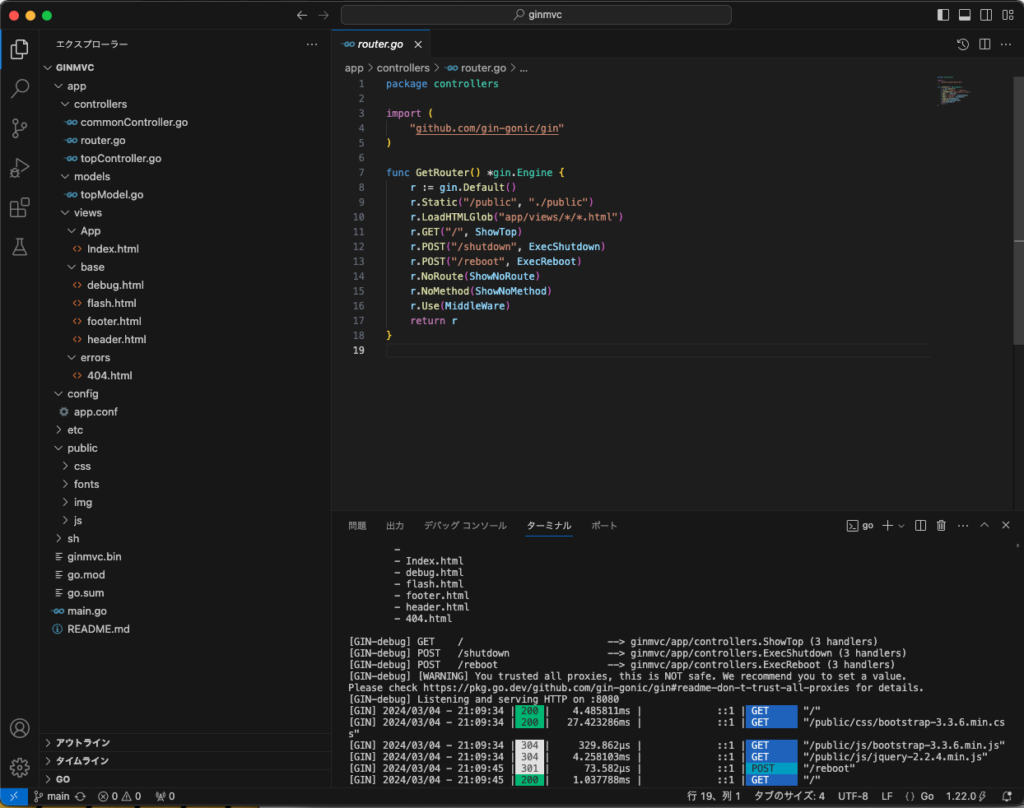Split the terminal with the split icon
The width and height of the screenshot is (1024, 808).
click(x=920, y=525)
